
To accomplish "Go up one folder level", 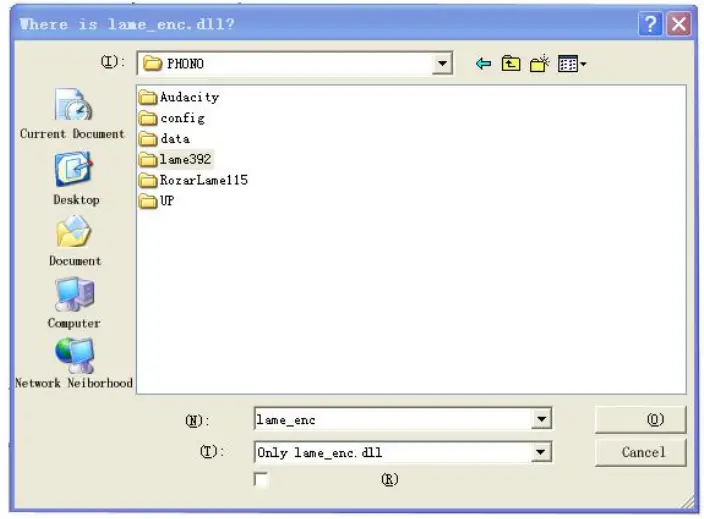I will point(511,64).
